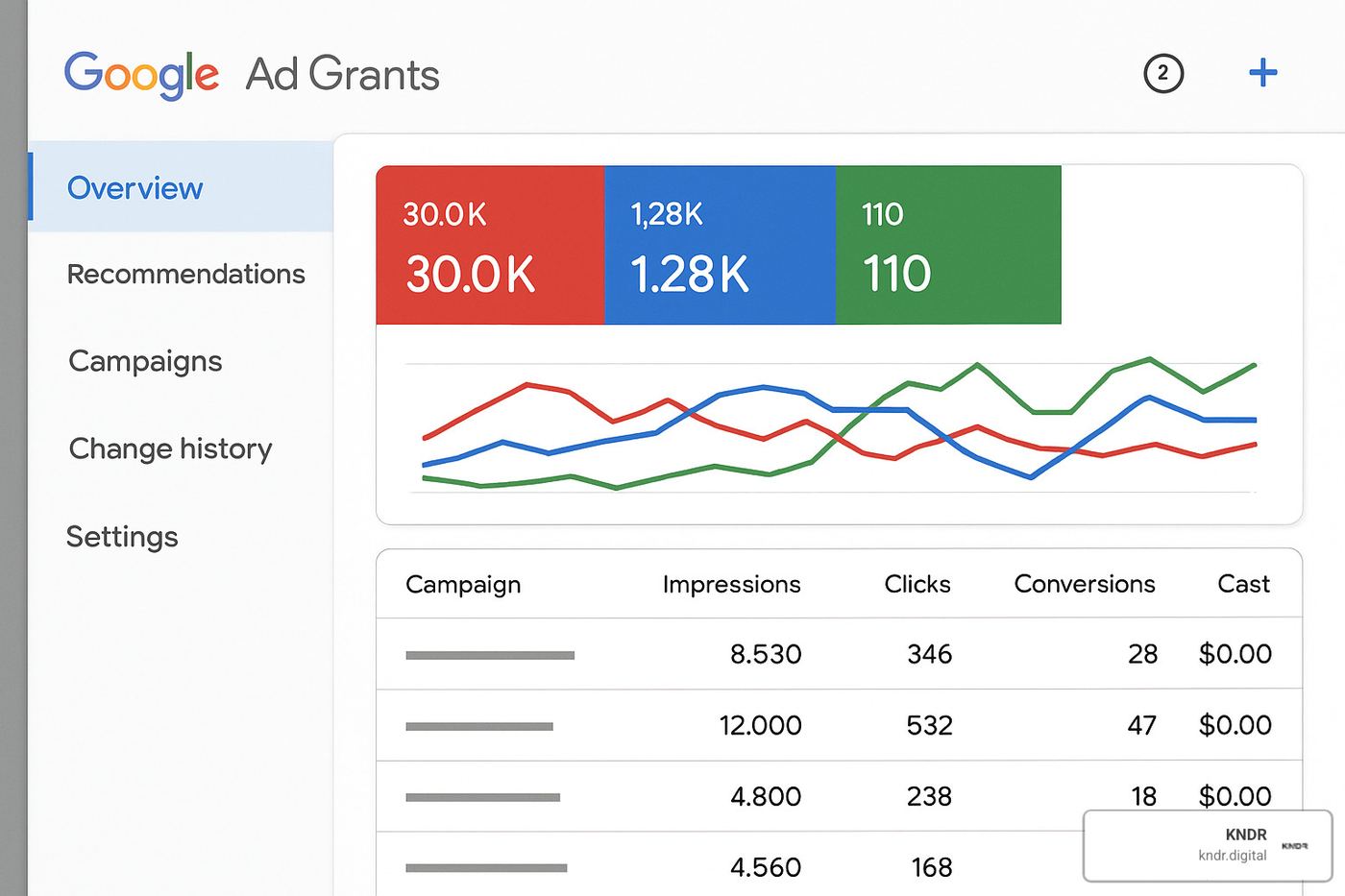The width and height of the screenshot is (1345, 896).
Task: Open the Overview section
Action: coord(181,187)
